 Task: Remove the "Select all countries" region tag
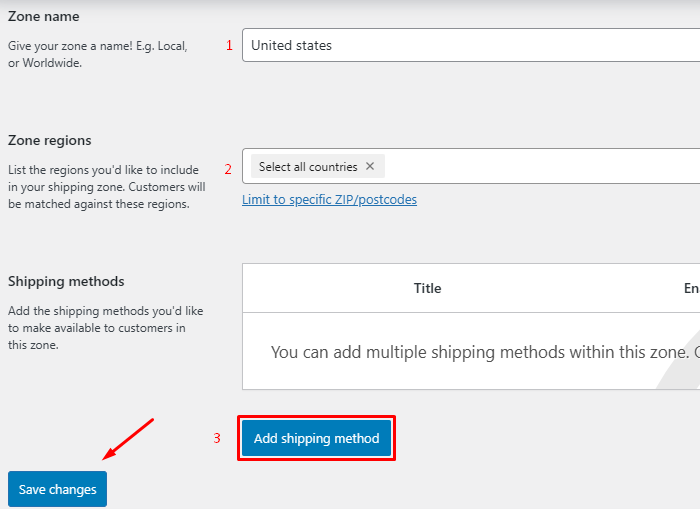pyautogui.click(x=370, y=167)
